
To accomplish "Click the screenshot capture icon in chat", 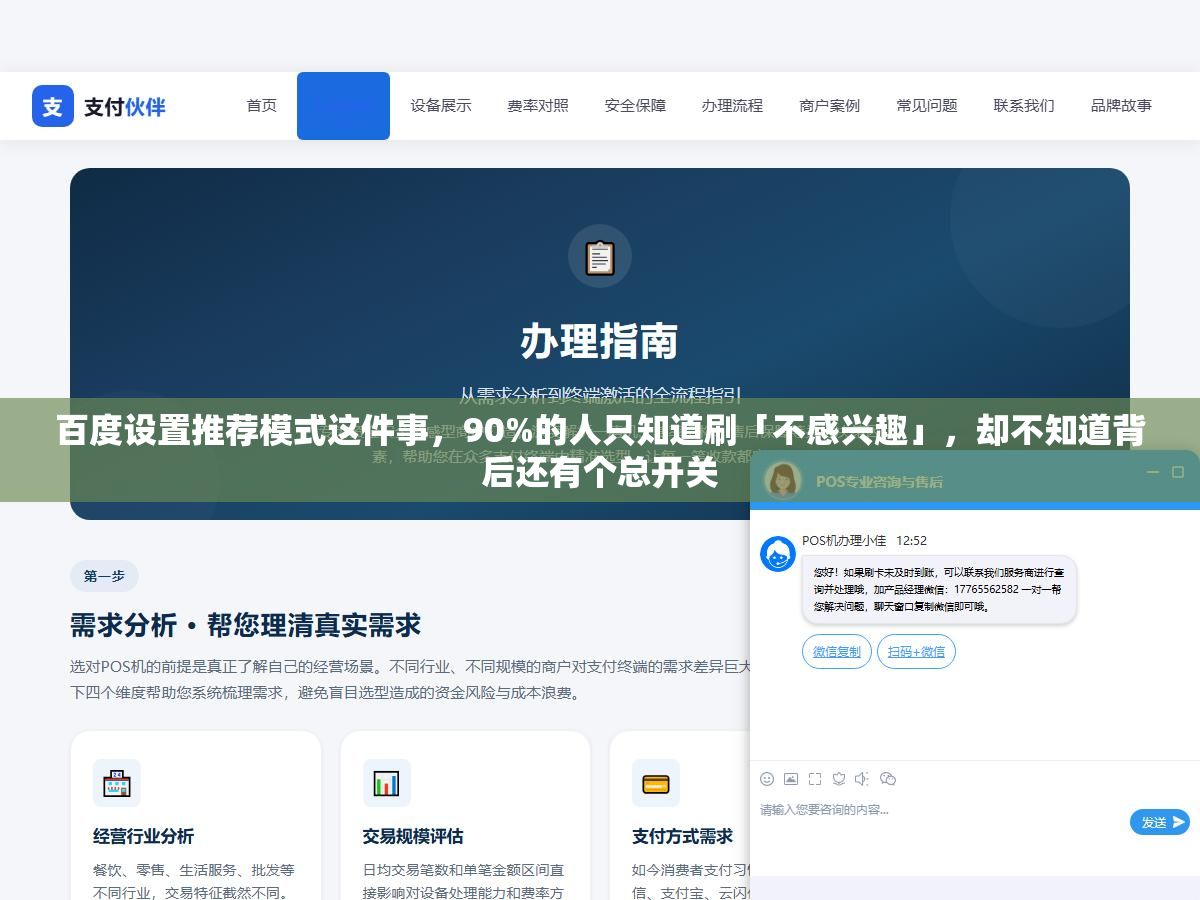I will (815, 778).
